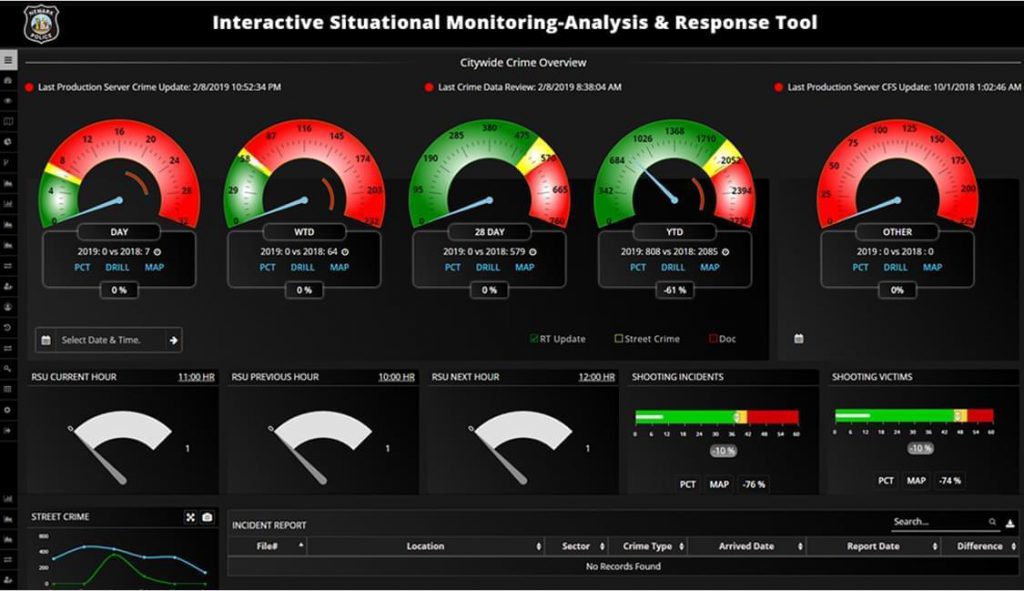Click the Incident Report search field
The image size is (1024, 591).
coord(938,522)
